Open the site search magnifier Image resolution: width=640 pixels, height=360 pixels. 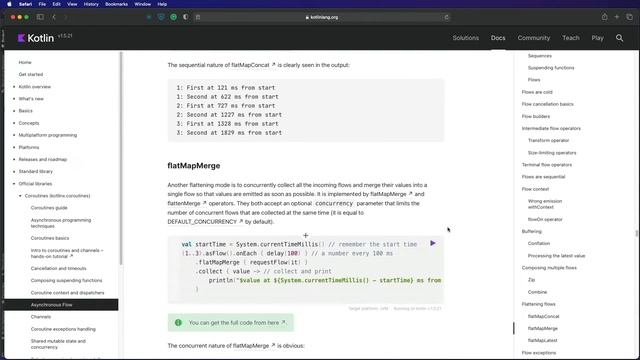(619, 38)
